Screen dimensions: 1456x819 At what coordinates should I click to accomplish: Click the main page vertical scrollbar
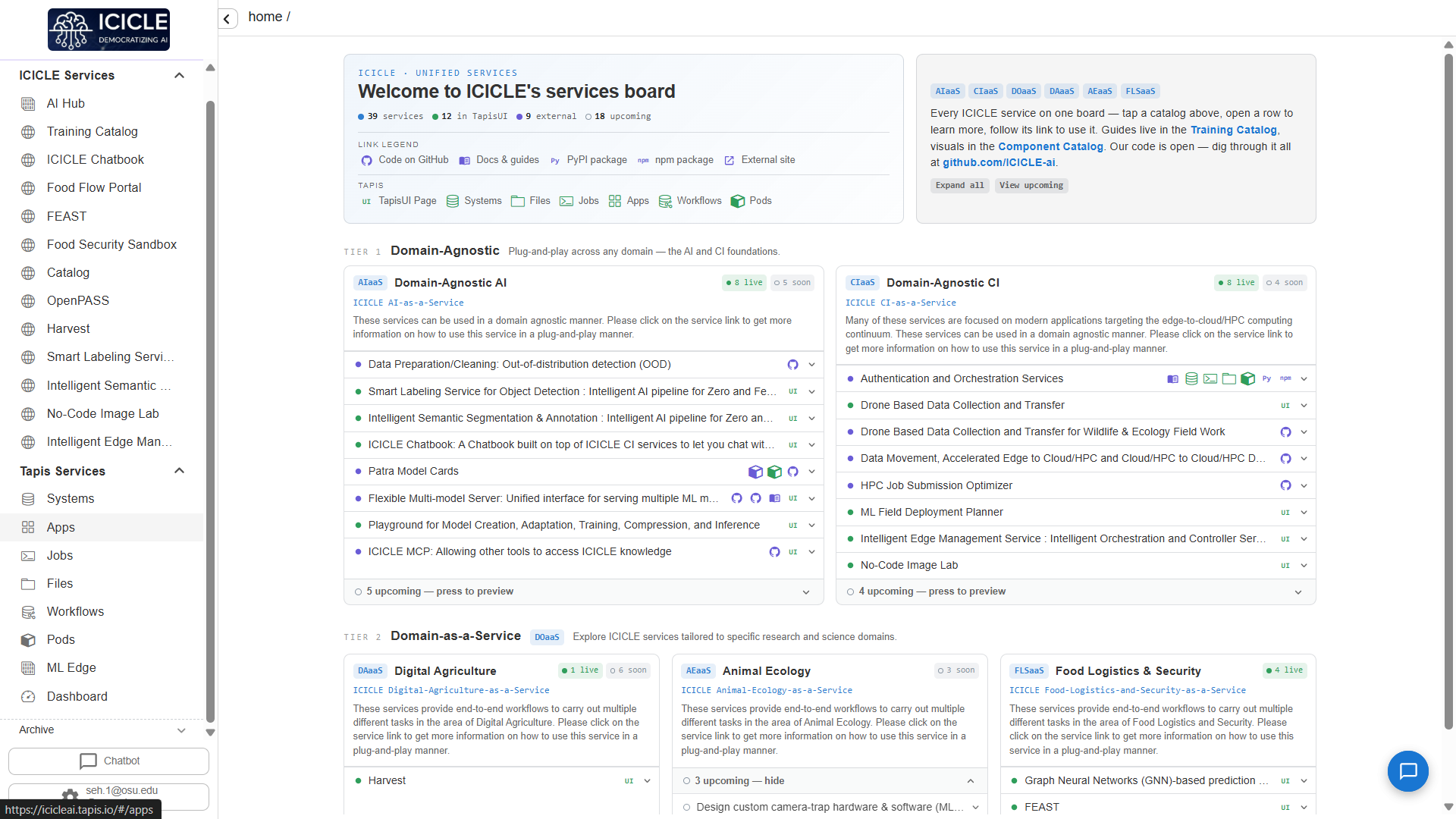(1448, 391)
